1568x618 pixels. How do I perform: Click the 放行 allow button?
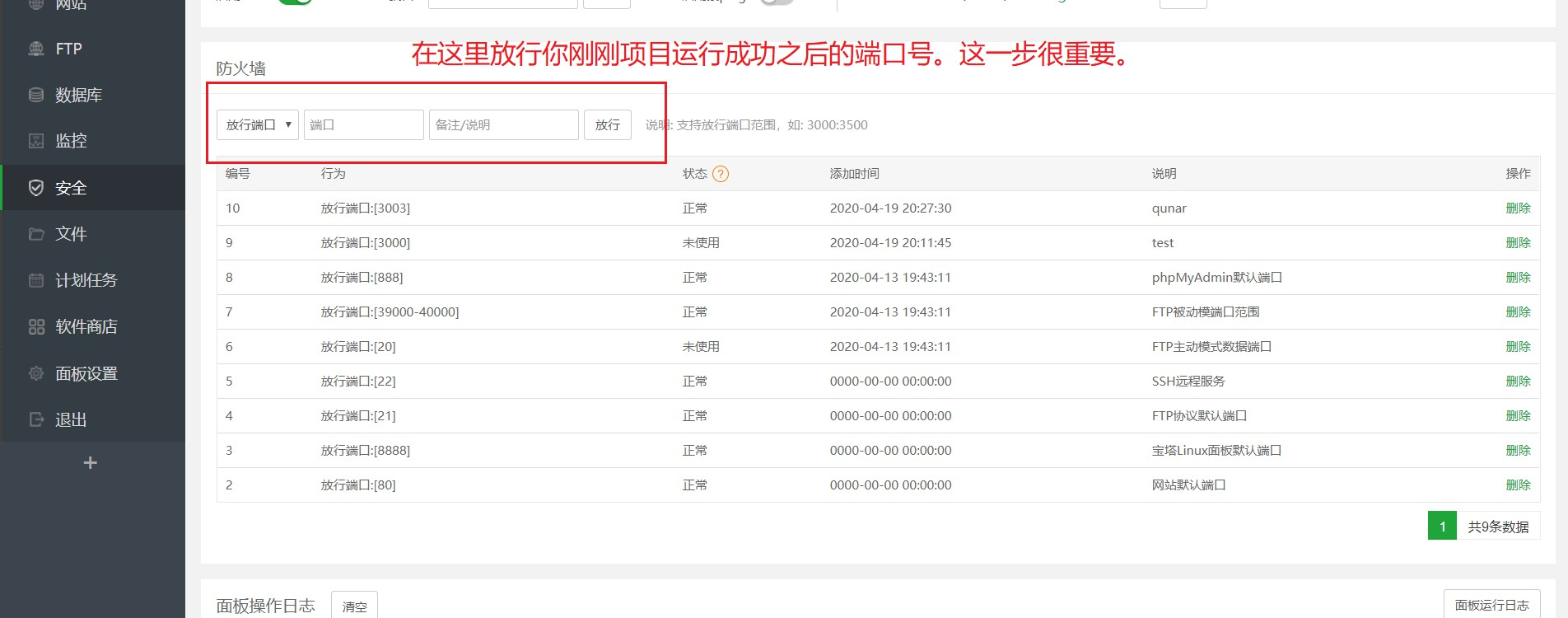click(x=608, y=124)
